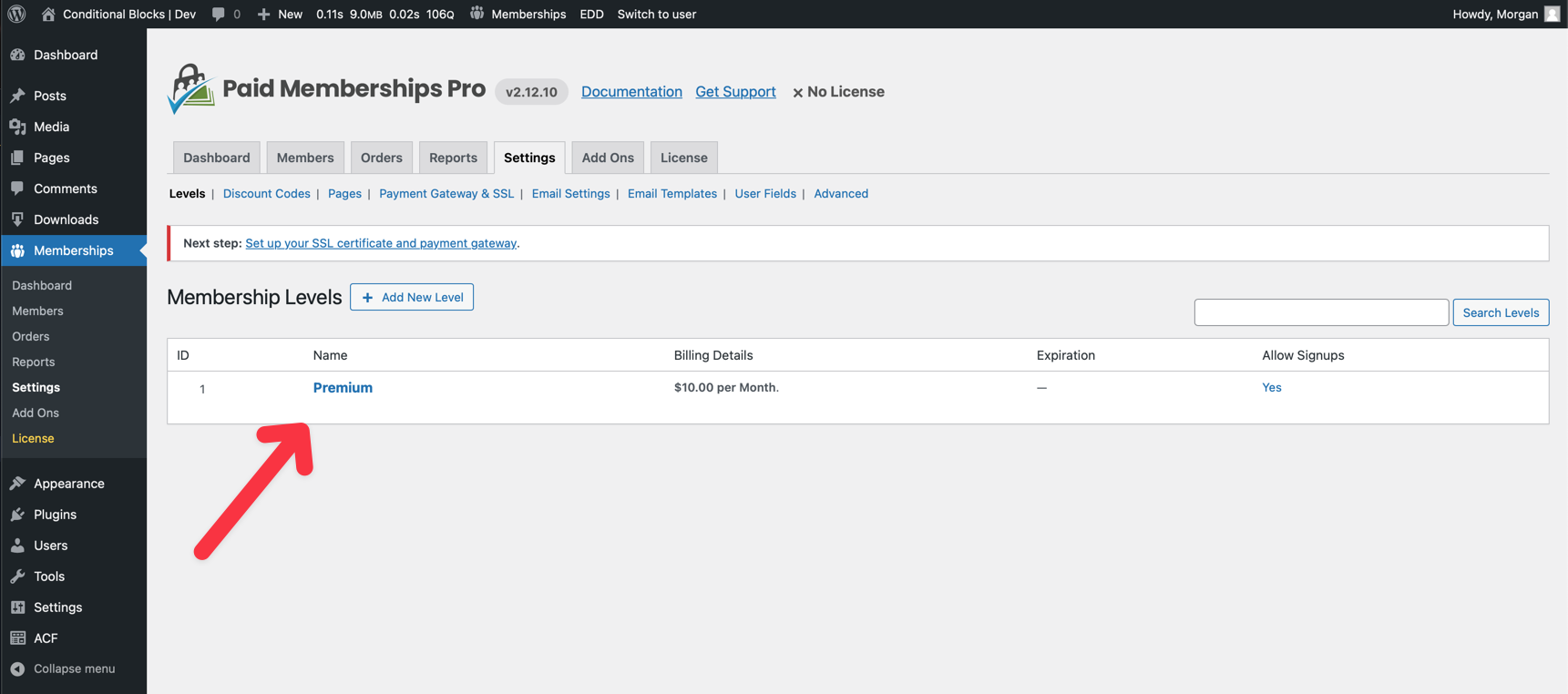Click the home icon beside Conditional Blocks
The width and height of the screenshot is (1568, 694).
pos(48,14)
